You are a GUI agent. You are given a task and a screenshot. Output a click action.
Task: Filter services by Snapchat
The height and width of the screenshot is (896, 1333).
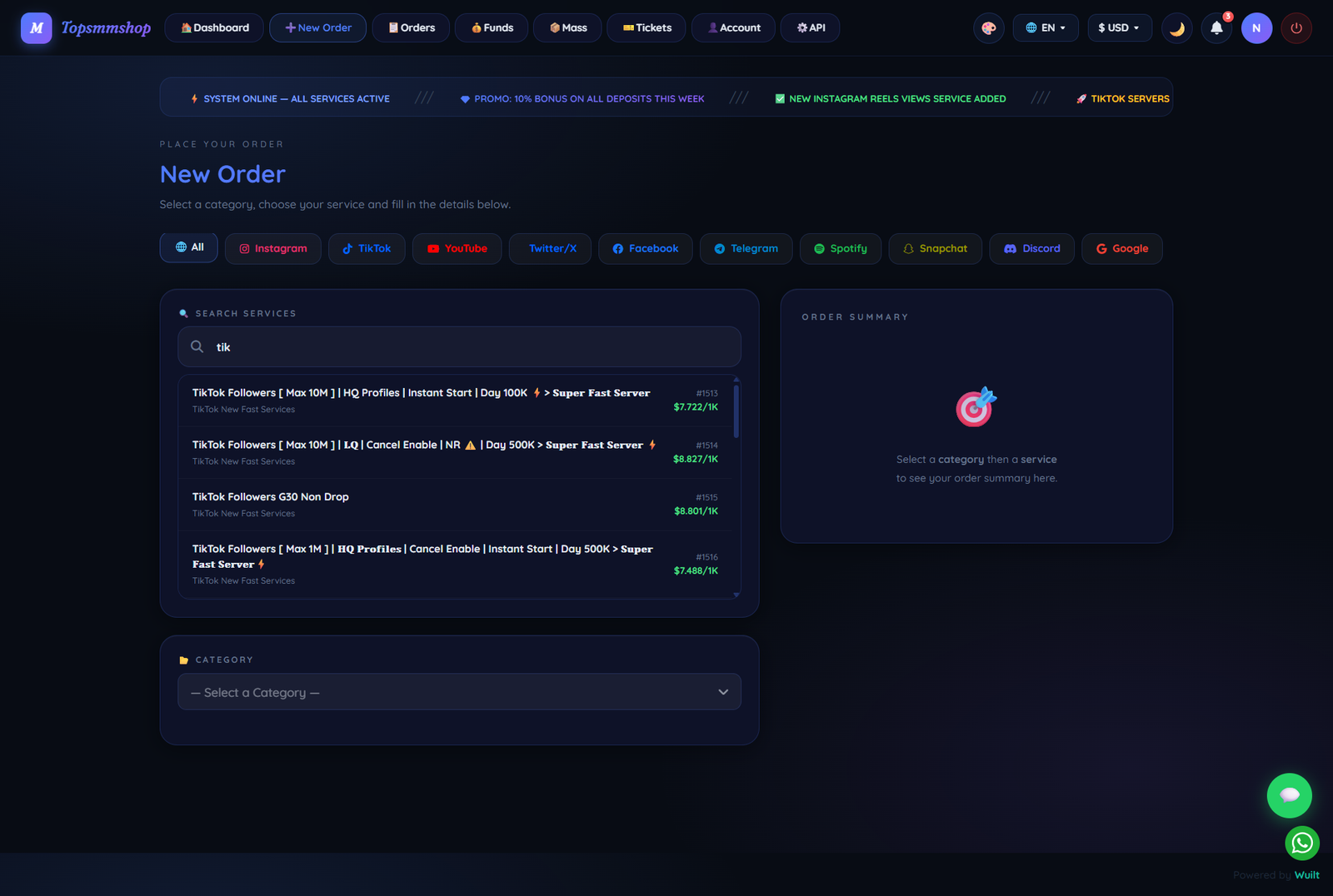pos(935,248)
